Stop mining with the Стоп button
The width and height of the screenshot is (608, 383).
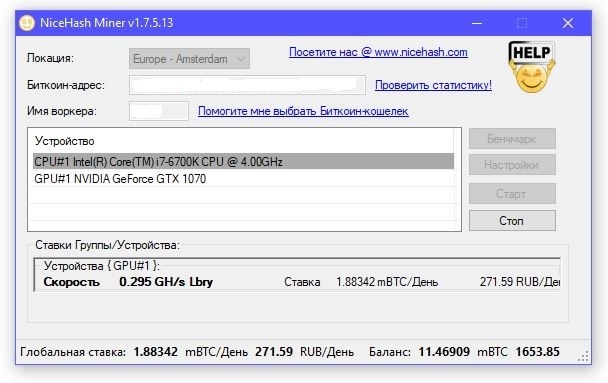512,221
